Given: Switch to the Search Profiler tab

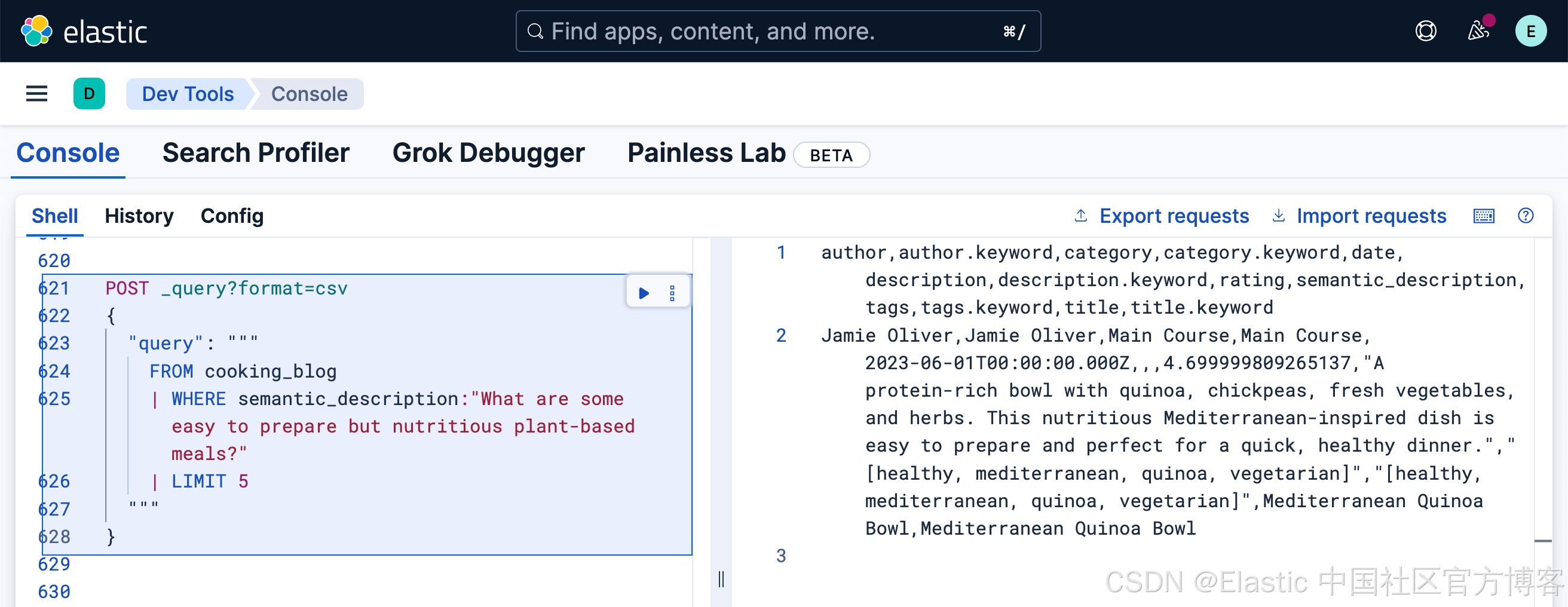Looking at the screenshot, I should click(x=256, y=153).
